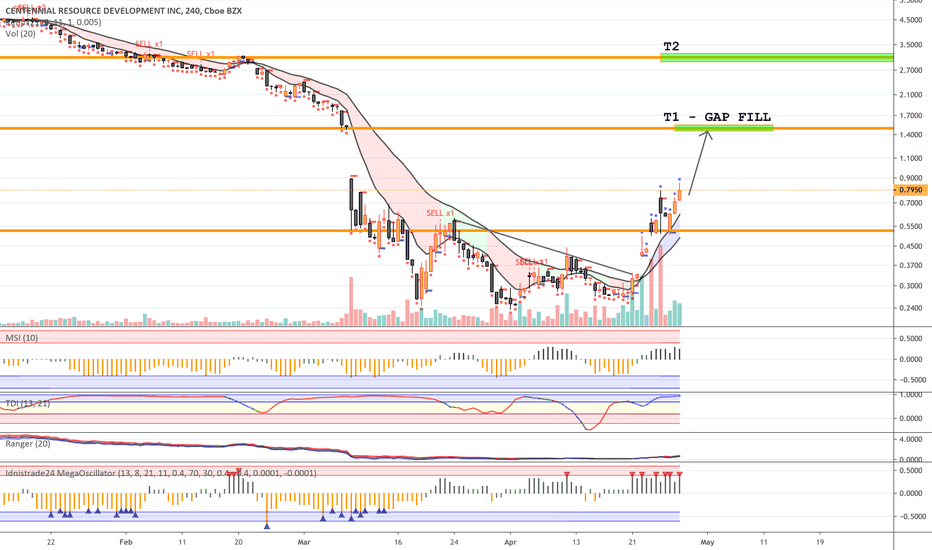This screenshot has width=932, height=550.
Task: Click the green T2 target zone rectangle
Action: (776, 58)
